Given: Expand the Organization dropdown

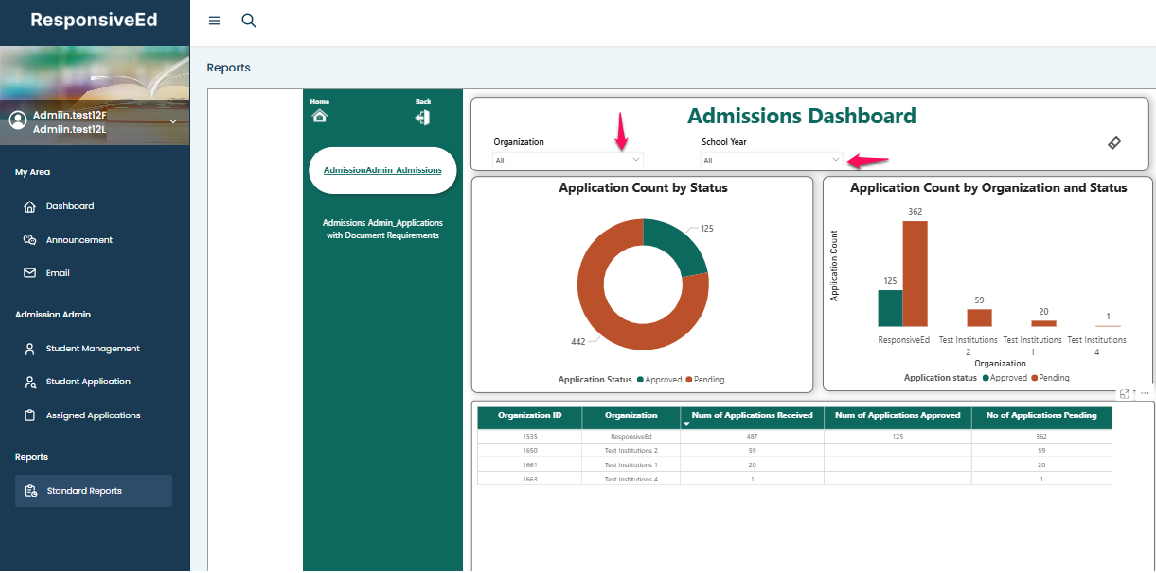Looking at the screenshot, I should tap(635, 160).
